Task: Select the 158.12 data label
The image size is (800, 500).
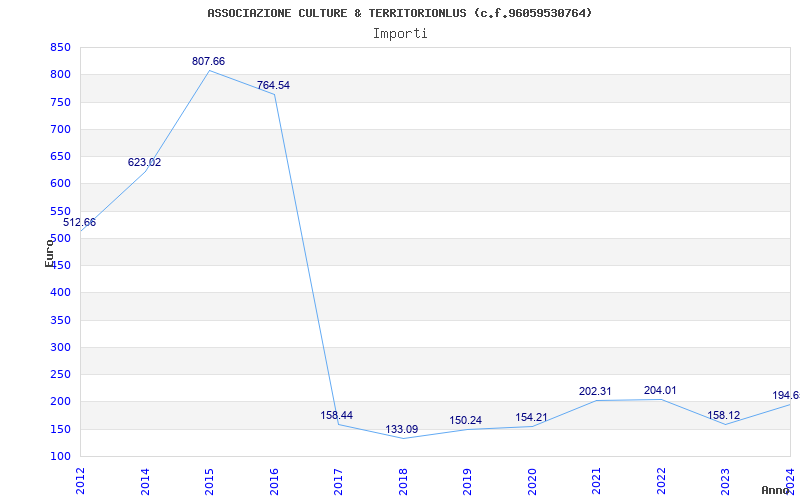Action: tap(723, 415)
